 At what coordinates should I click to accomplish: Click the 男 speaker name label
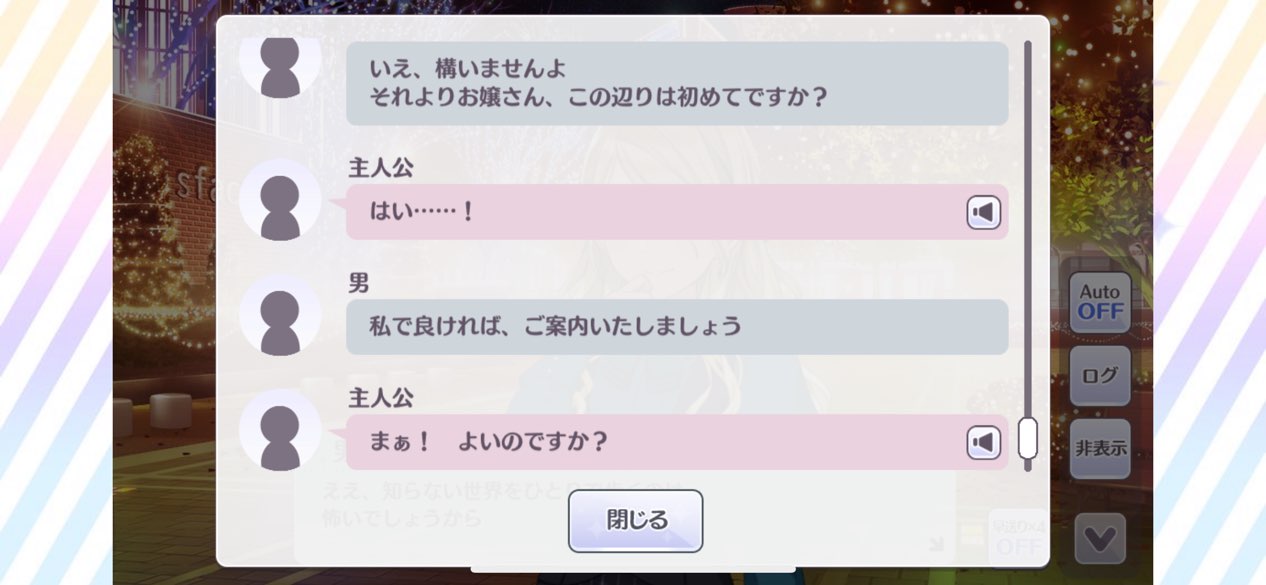coord(359,284)
